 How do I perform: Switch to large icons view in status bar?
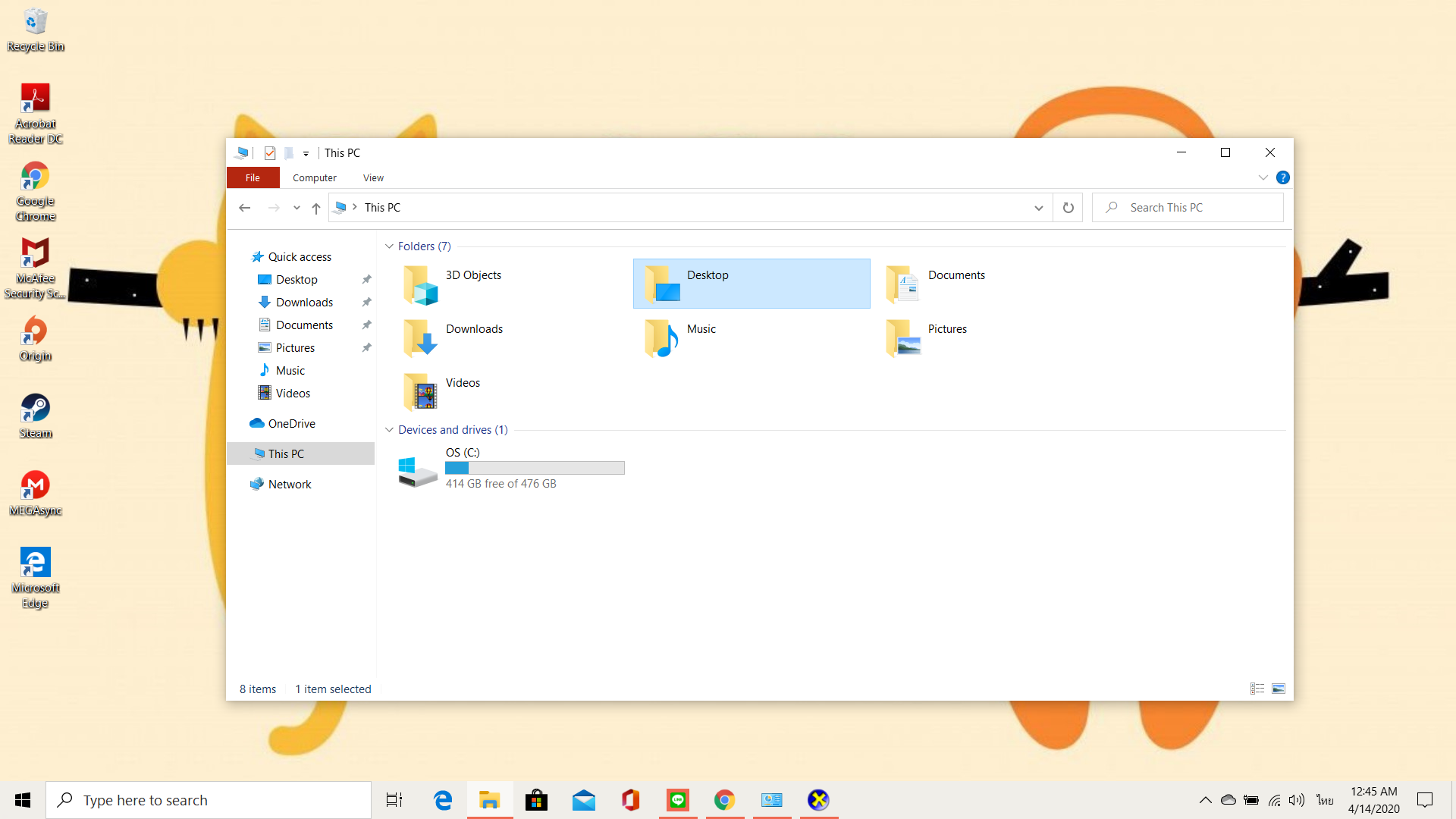tap(1279, 689)
